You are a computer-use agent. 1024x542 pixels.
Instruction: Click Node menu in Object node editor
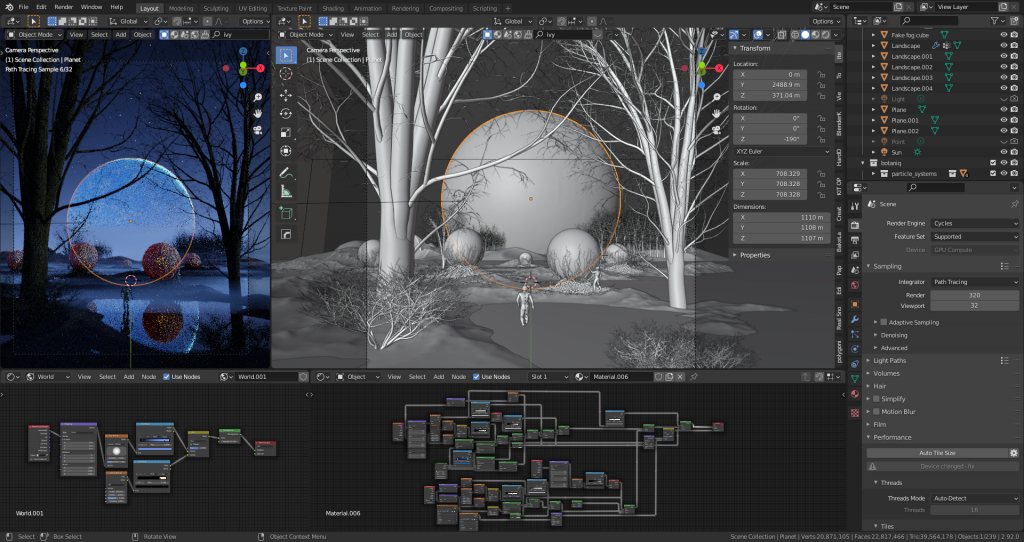click(459, 377)
